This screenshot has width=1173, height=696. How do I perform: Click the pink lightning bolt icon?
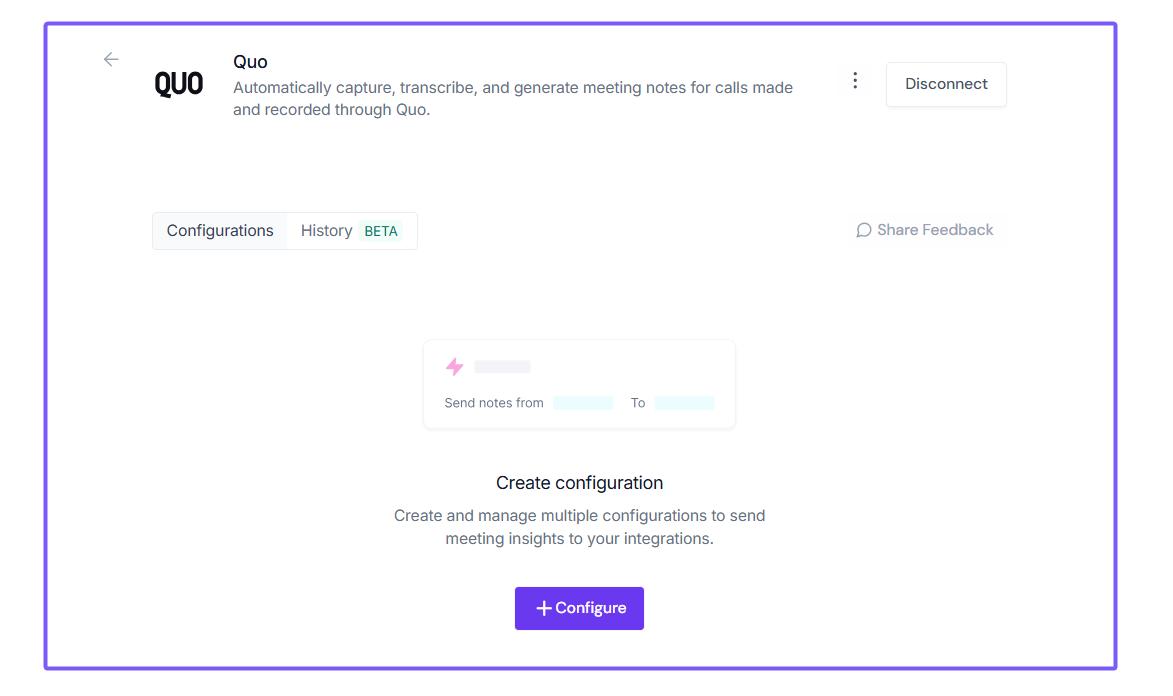[x=455, y=367]
